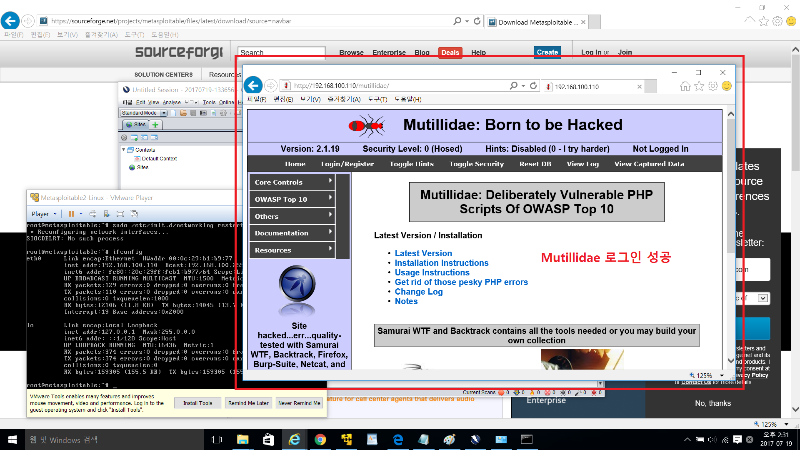This screenshot has width=800, height=450.
Task: Click the OWASP logo image in Mutillidae sidebar
Action: tap(297, 284)
